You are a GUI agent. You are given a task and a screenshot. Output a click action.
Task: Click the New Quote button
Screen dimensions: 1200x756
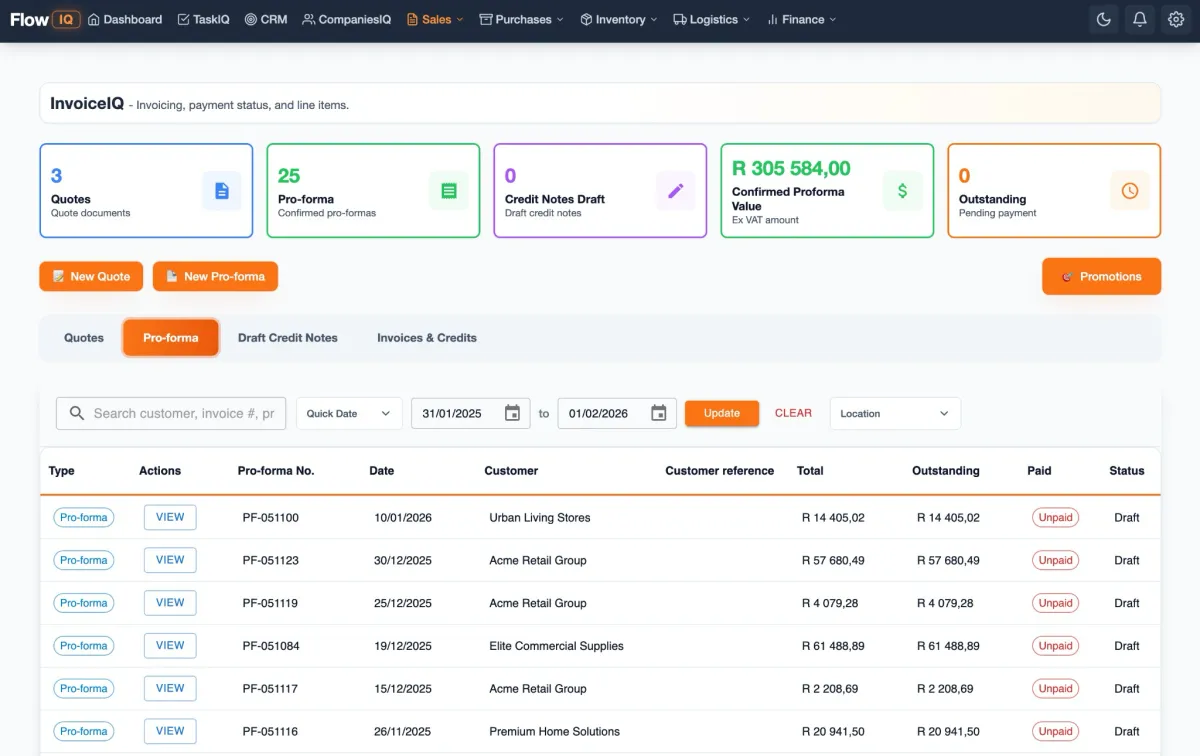(91, 276)
